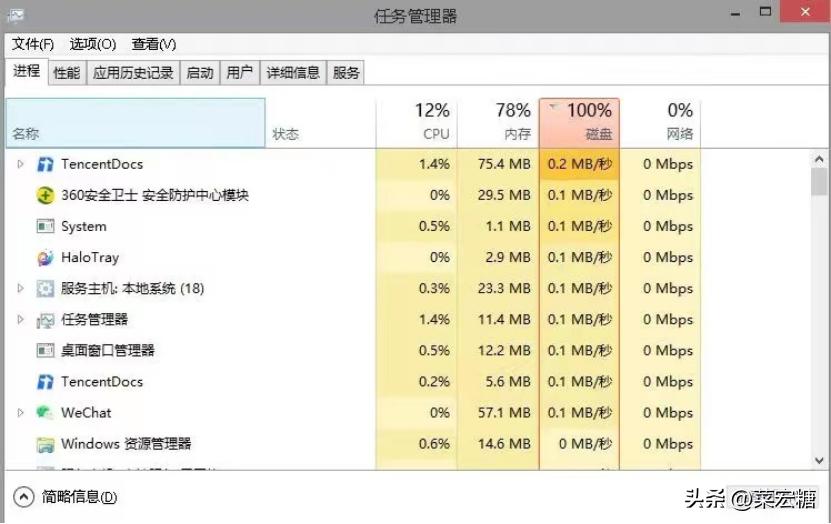Click the 0.3% CPU value

[x=434, y=289]
